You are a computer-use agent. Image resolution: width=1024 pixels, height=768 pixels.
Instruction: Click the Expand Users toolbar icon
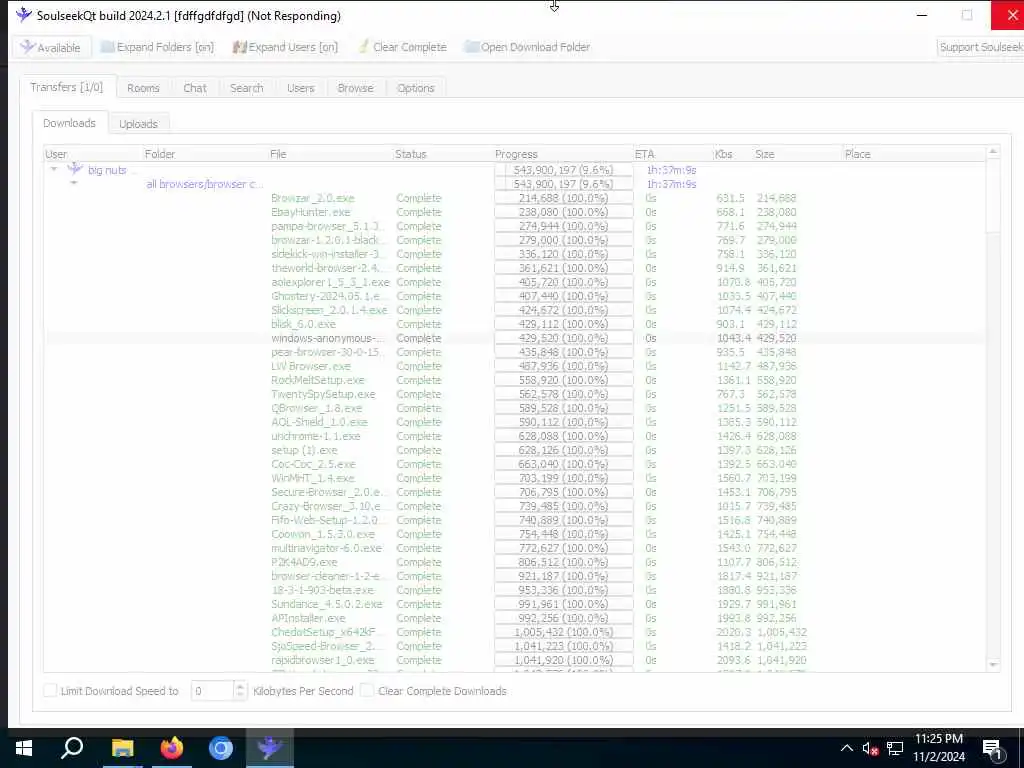click(240, 47)
